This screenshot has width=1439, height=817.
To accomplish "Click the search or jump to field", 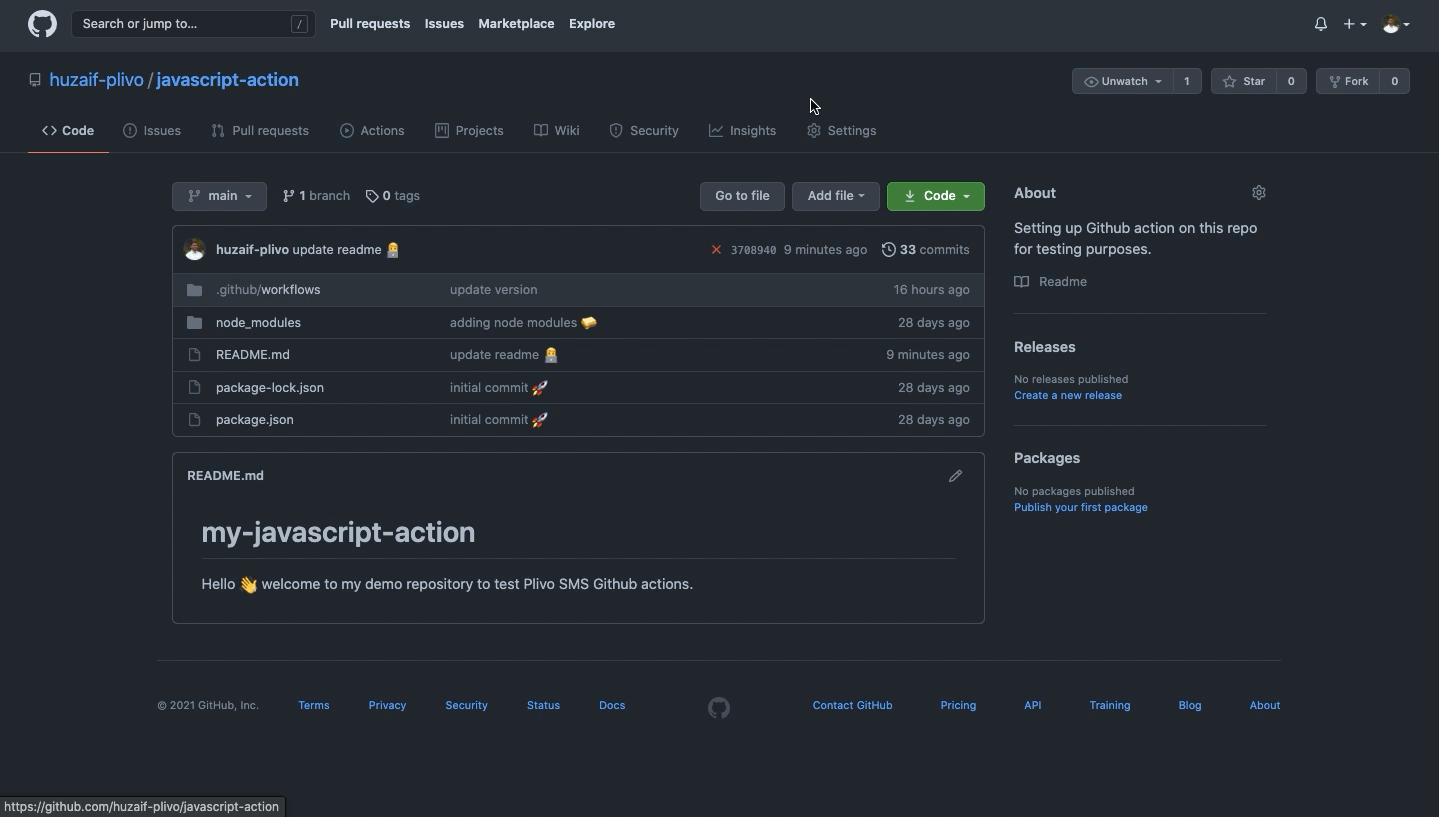I will [x=193, y=24].
